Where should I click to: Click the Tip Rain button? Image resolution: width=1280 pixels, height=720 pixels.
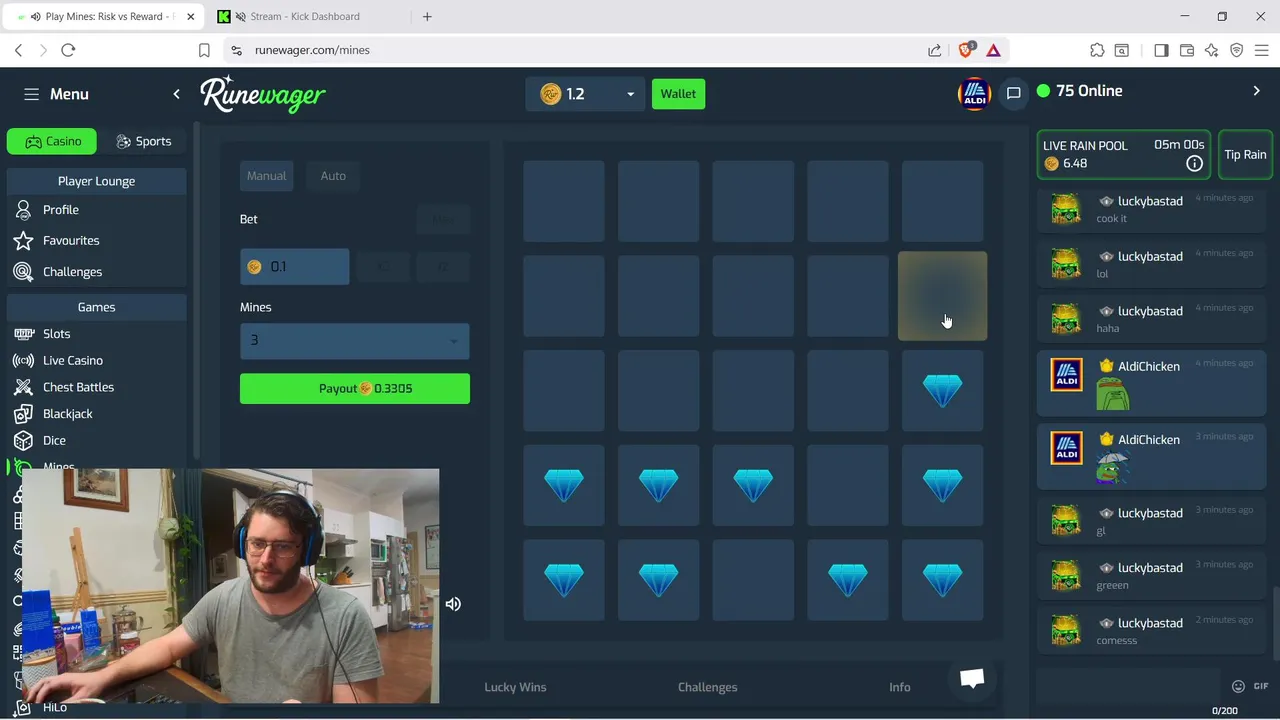(1245, 155)
